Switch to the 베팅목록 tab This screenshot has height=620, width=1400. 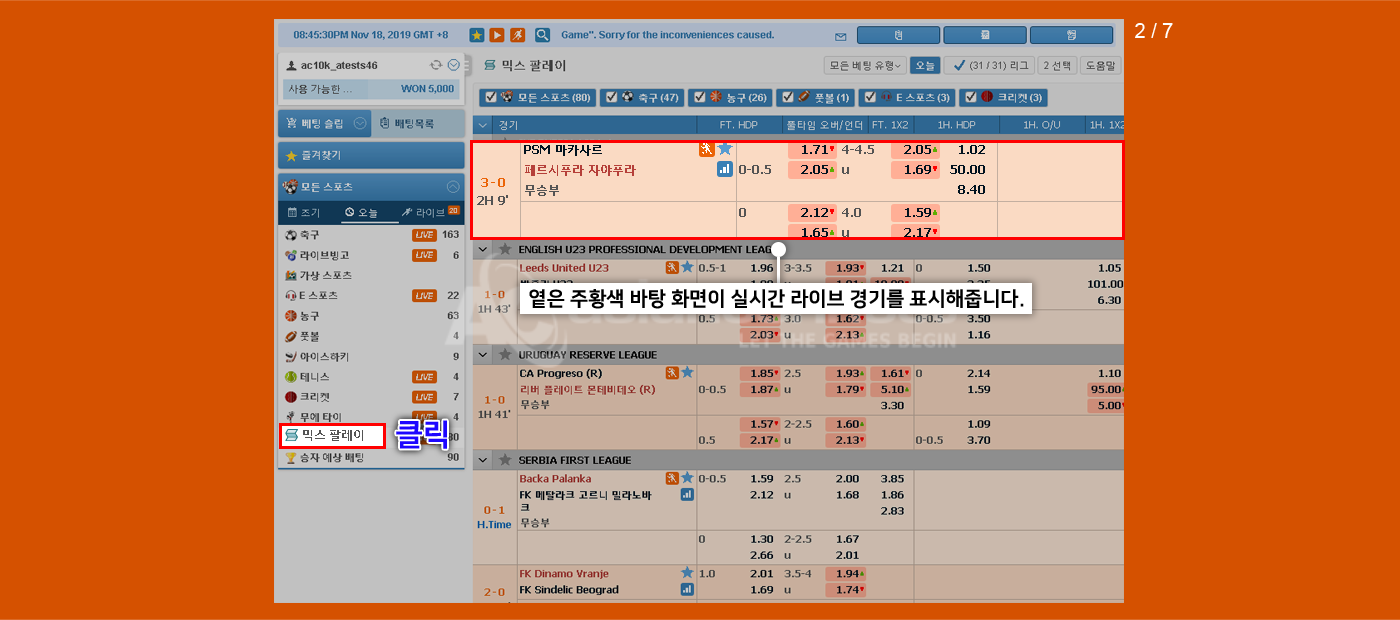418,124
